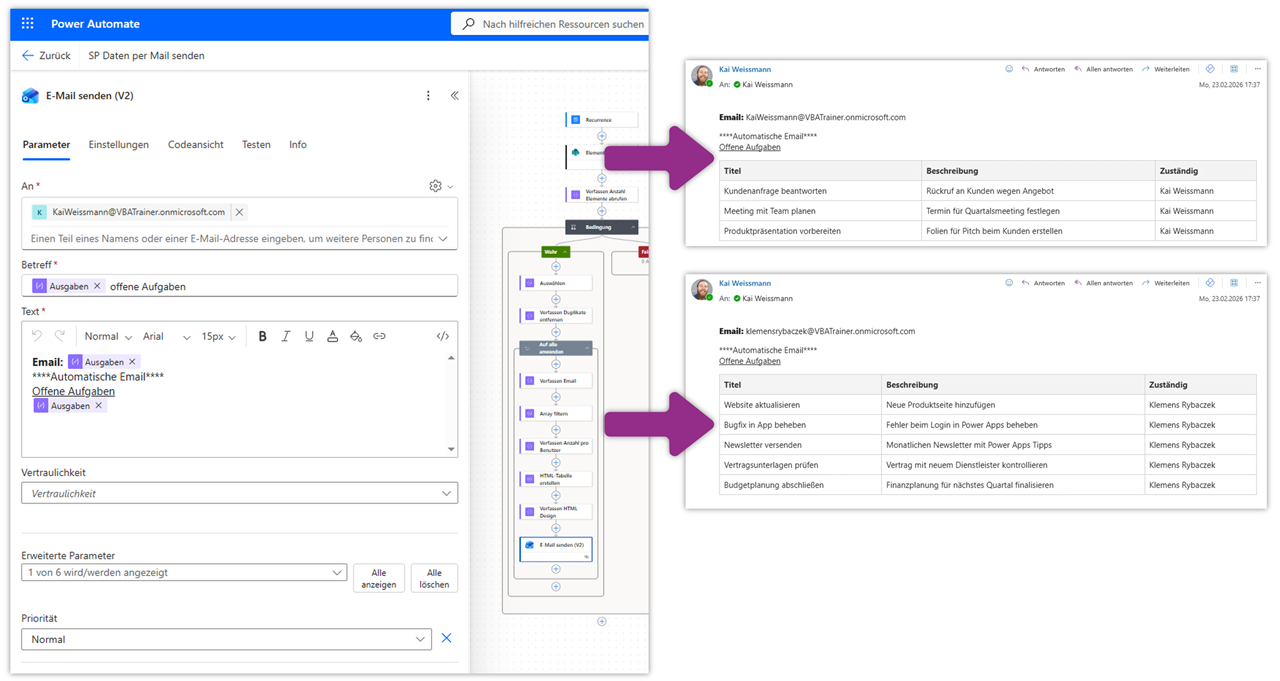Open the font color pen tool
This screenshot has height=681, width=1280.
tap(333, 336)
